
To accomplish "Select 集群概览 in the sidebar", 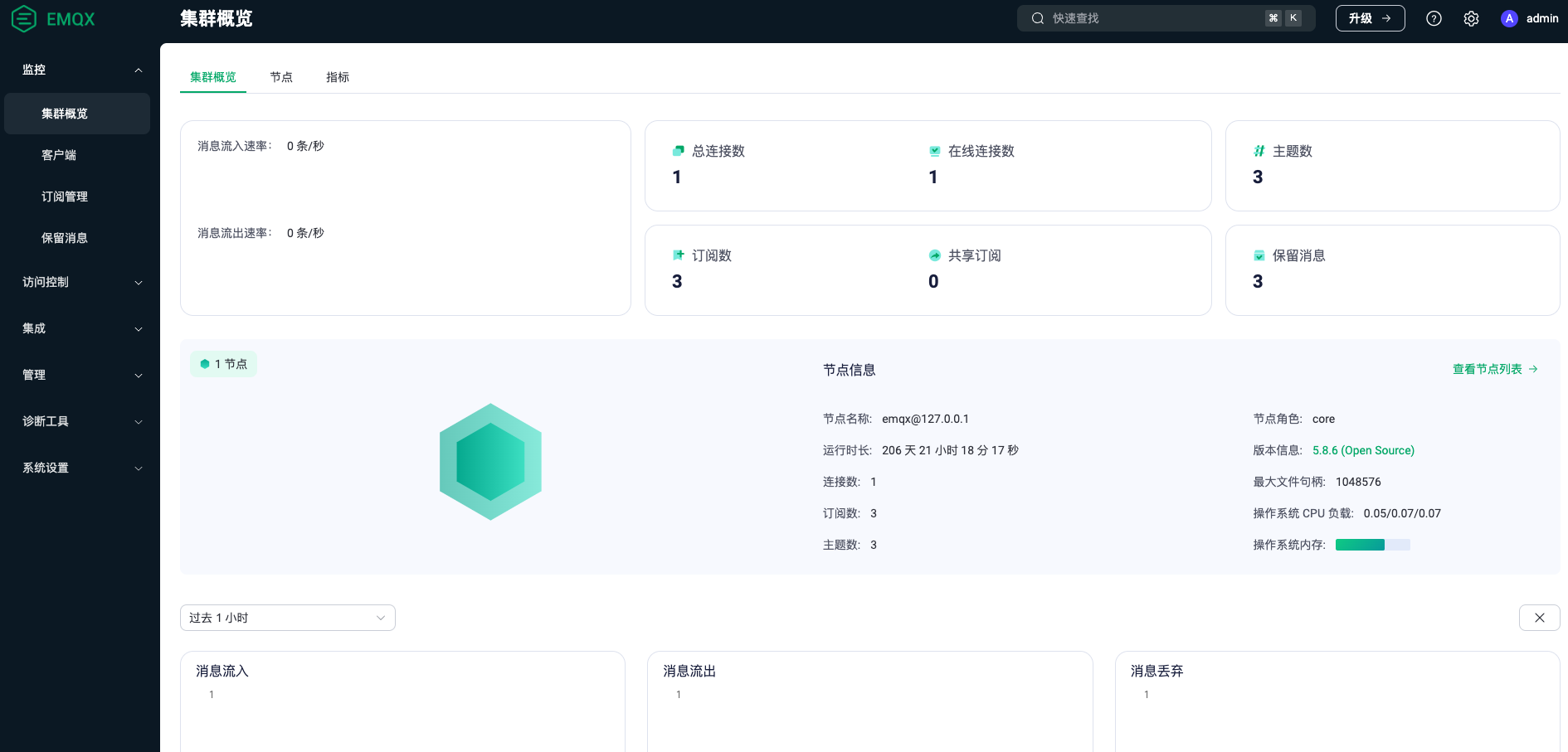I will [x=77, y=114].
